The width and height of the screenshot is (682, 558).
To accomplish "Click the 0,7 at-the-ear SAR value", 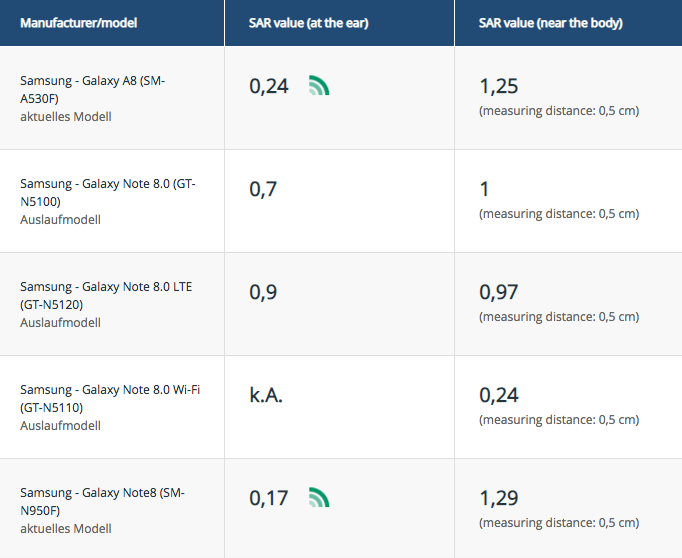I will (x=263, y=189).
